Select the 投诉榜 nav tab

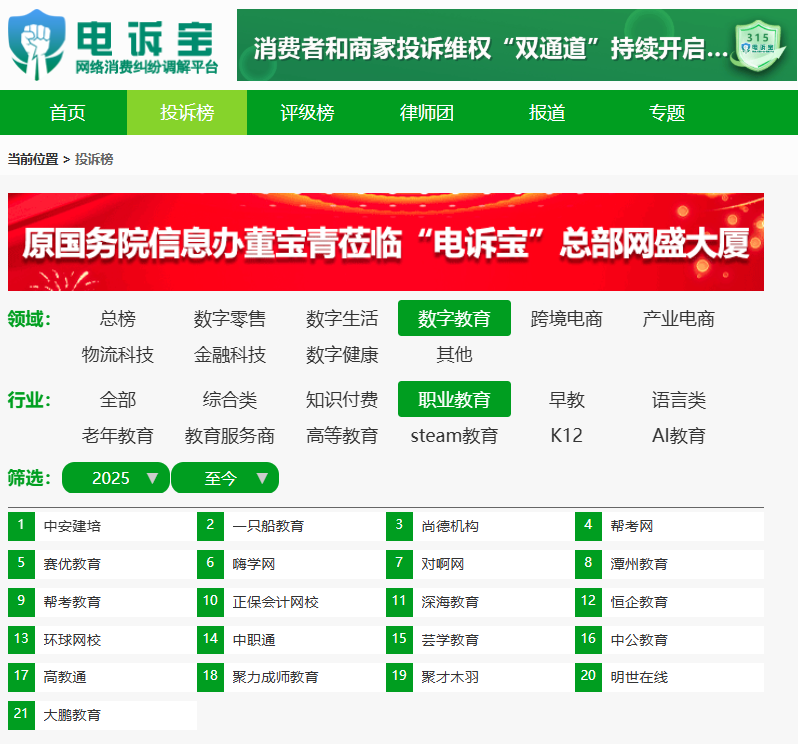[x=187, y=112]
